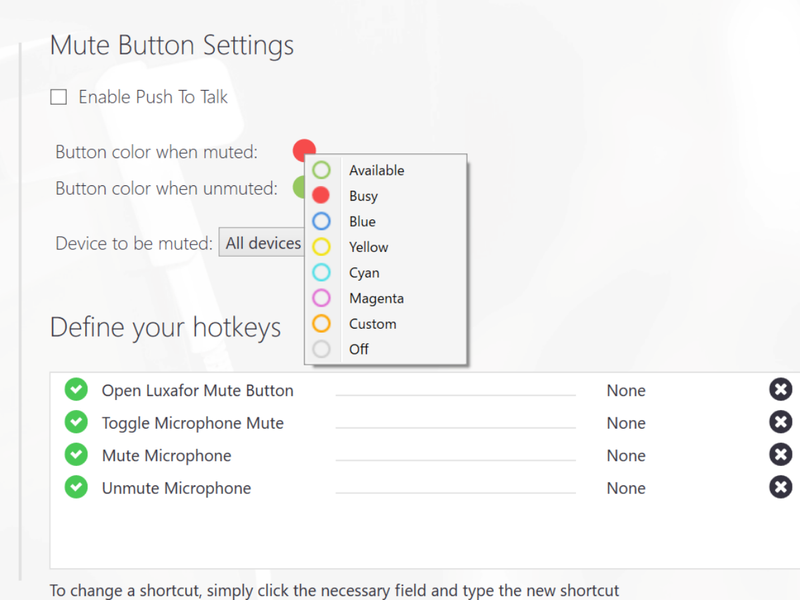The height and width of the screenshot is (600, 800).
Task: Clear the Toggle Microphone Mute hotkey
Action: [x=781, y=422]
